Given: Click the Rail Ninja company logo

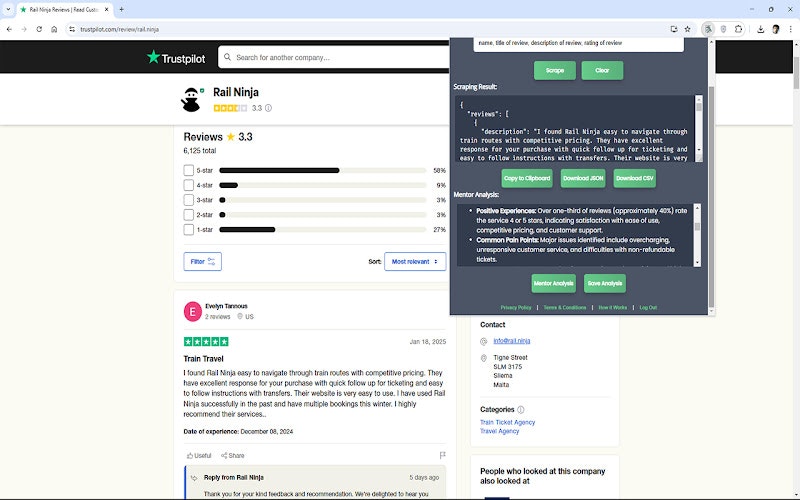Looking at the screenshot, I should [192, 99].
